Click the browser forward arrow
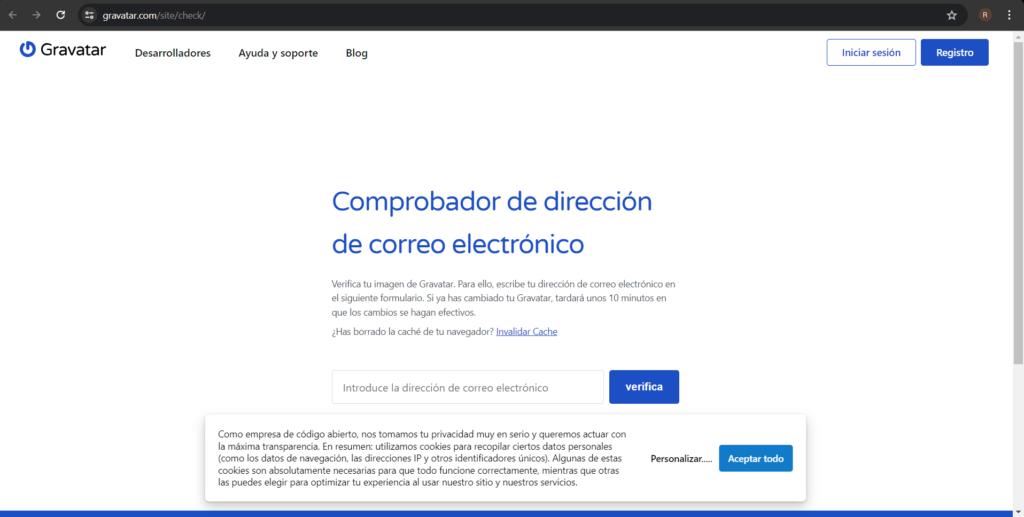Screen dimensions: 1024x517 click(x=37, y=15)
